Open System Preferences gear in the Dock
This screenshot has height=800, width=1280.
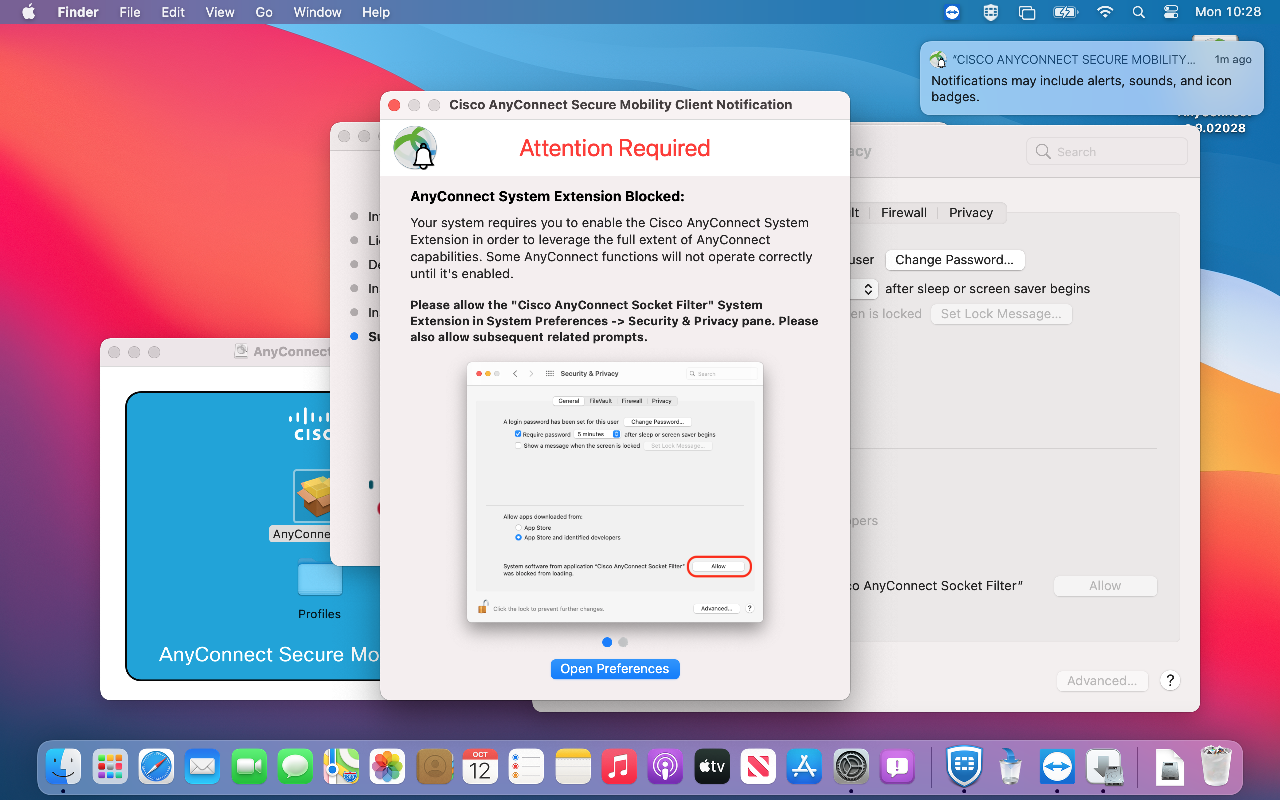[x=852, y=767]
